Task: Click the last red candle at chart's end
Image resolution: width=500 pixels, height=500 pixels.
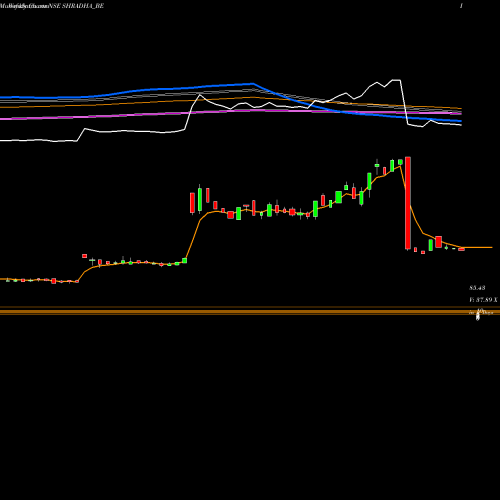Action: (461, 249)
